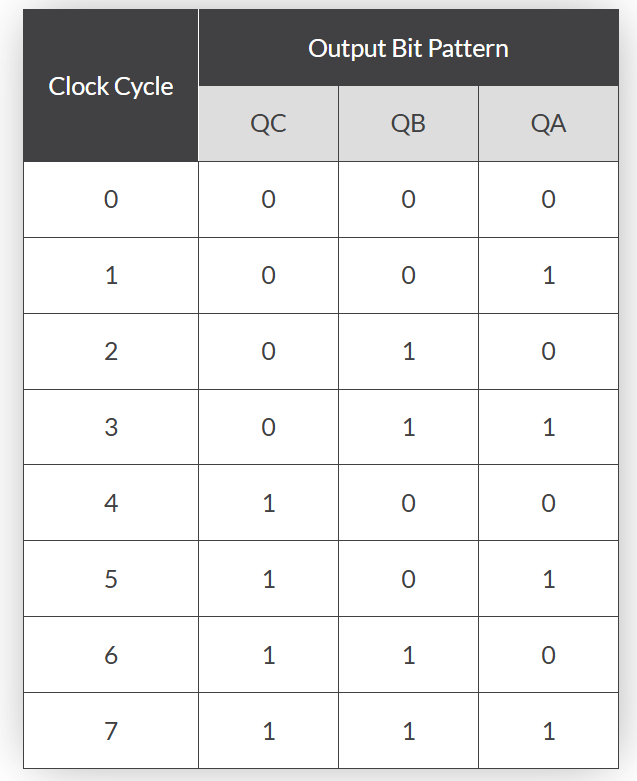Select the QB column header

coord(408,123)
